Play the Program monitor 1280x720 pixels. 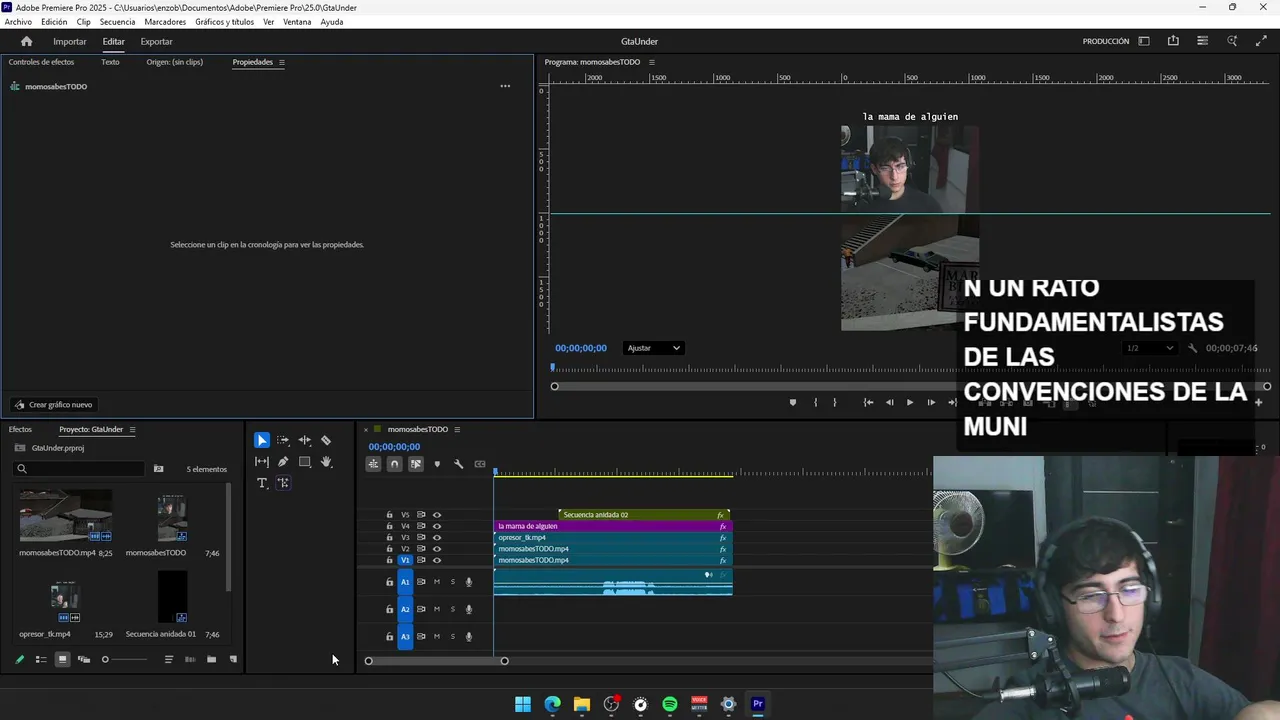pyautogui.click(x=910, y=402)
